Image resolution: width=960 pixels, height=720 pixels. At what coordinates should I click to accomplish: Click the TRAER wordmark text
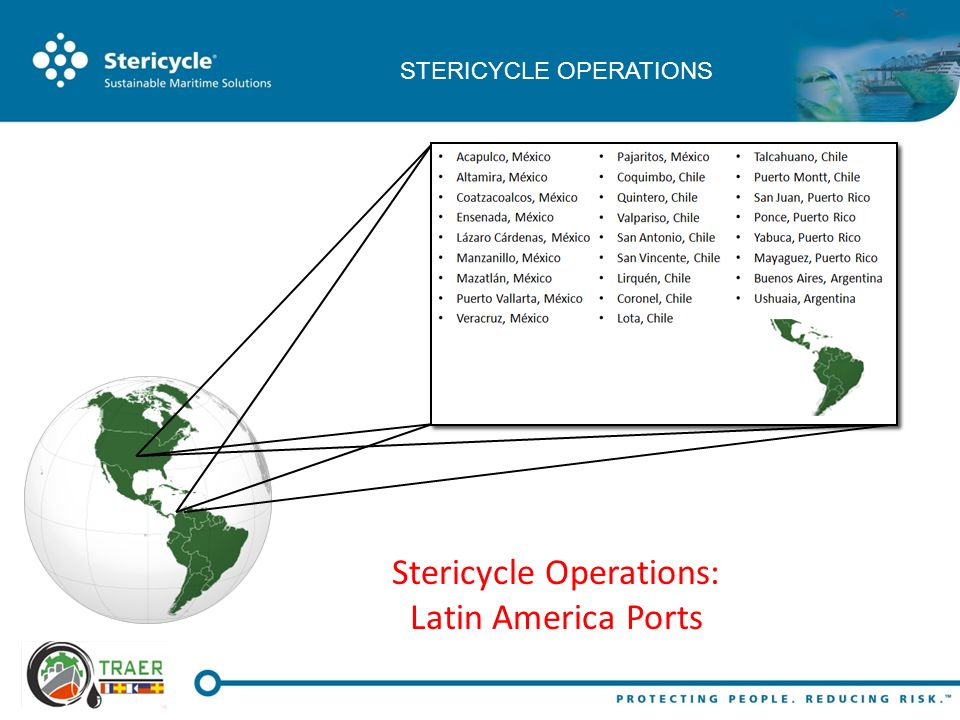(x=131, y=667)
